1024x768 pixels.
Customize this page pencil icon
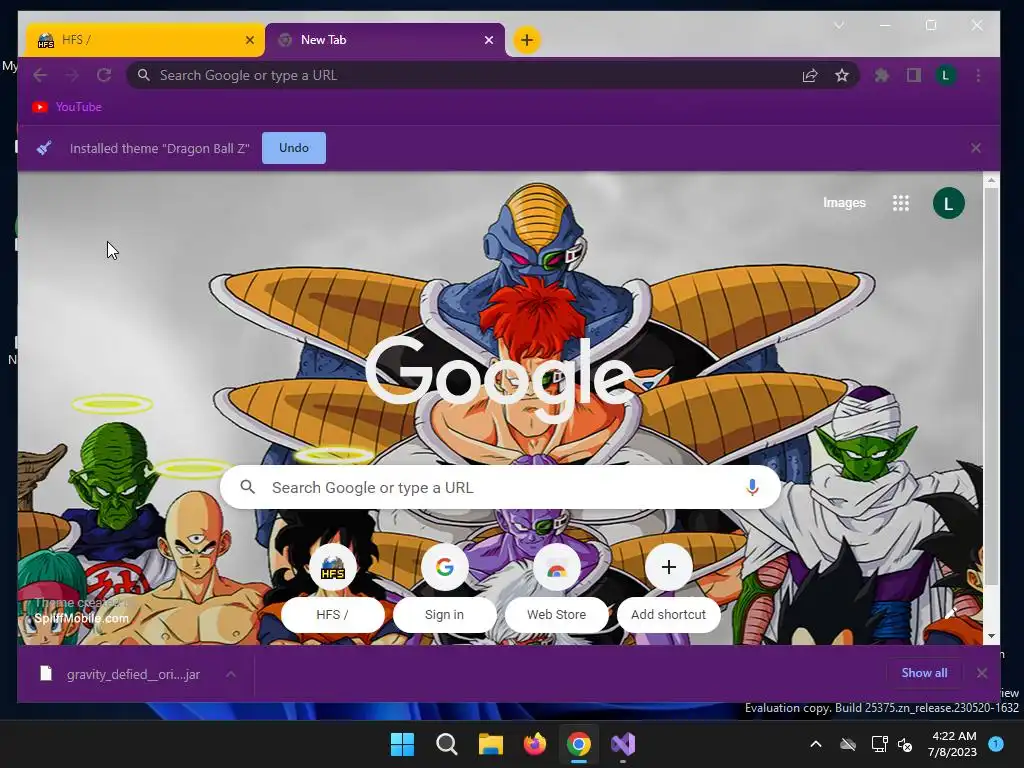pyautogui.click(x=951, y=614)
